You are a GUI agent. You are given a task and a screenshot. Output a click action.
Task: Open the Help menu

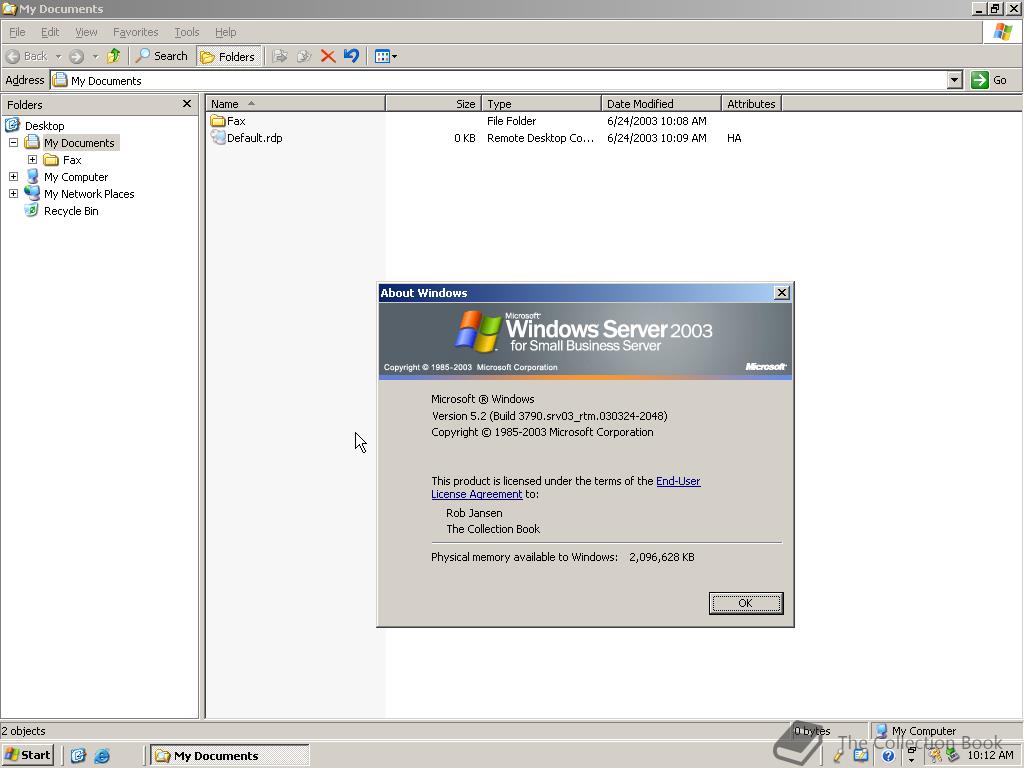[x=225, y=32]
